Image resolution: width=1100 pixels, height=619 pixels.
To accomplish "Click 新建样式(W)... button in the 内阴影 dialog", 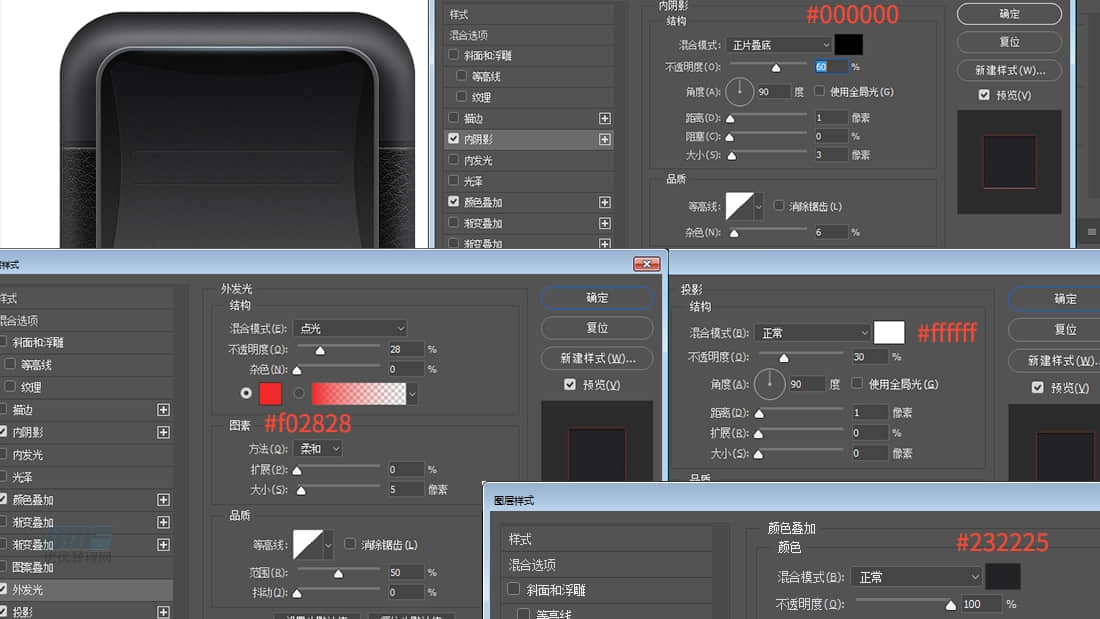I will (1009, 70).
